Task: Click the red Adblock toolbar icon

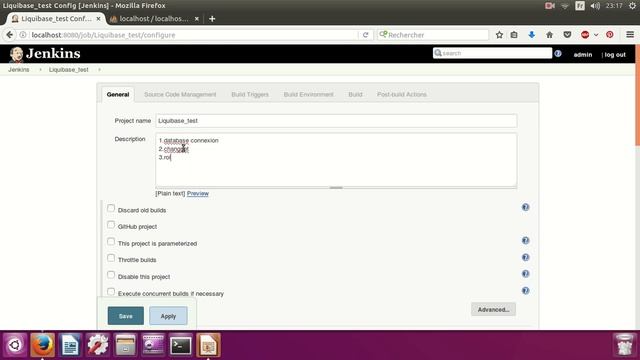Action: [585, 35]
